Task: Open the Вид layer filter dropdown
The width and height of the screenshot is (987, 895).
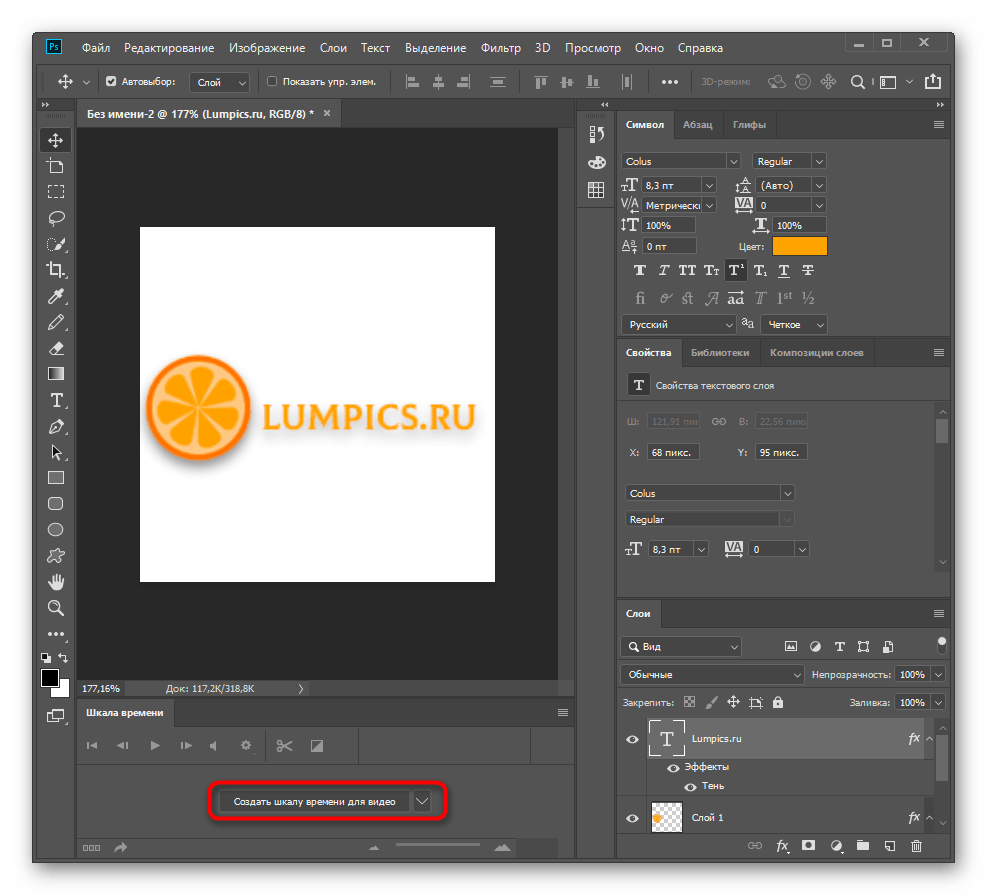Action: click(x=681, y=647)
